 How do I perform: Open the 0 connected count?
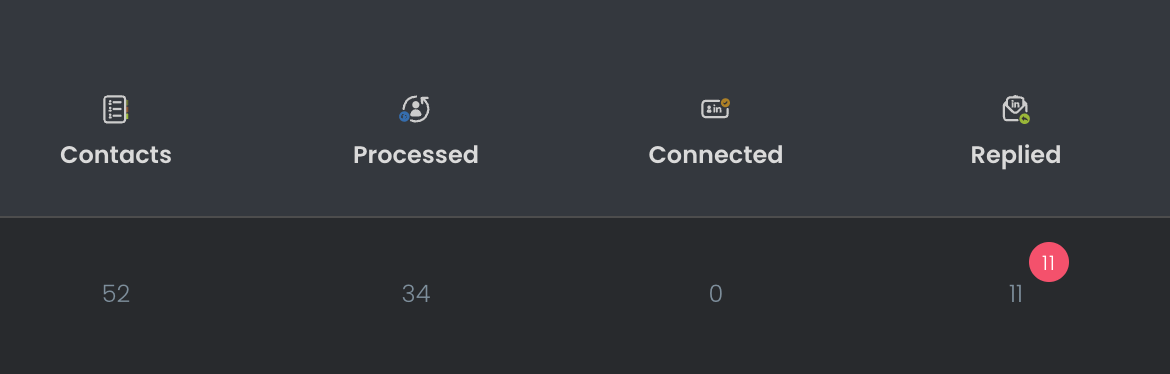[x=716, y=294]
